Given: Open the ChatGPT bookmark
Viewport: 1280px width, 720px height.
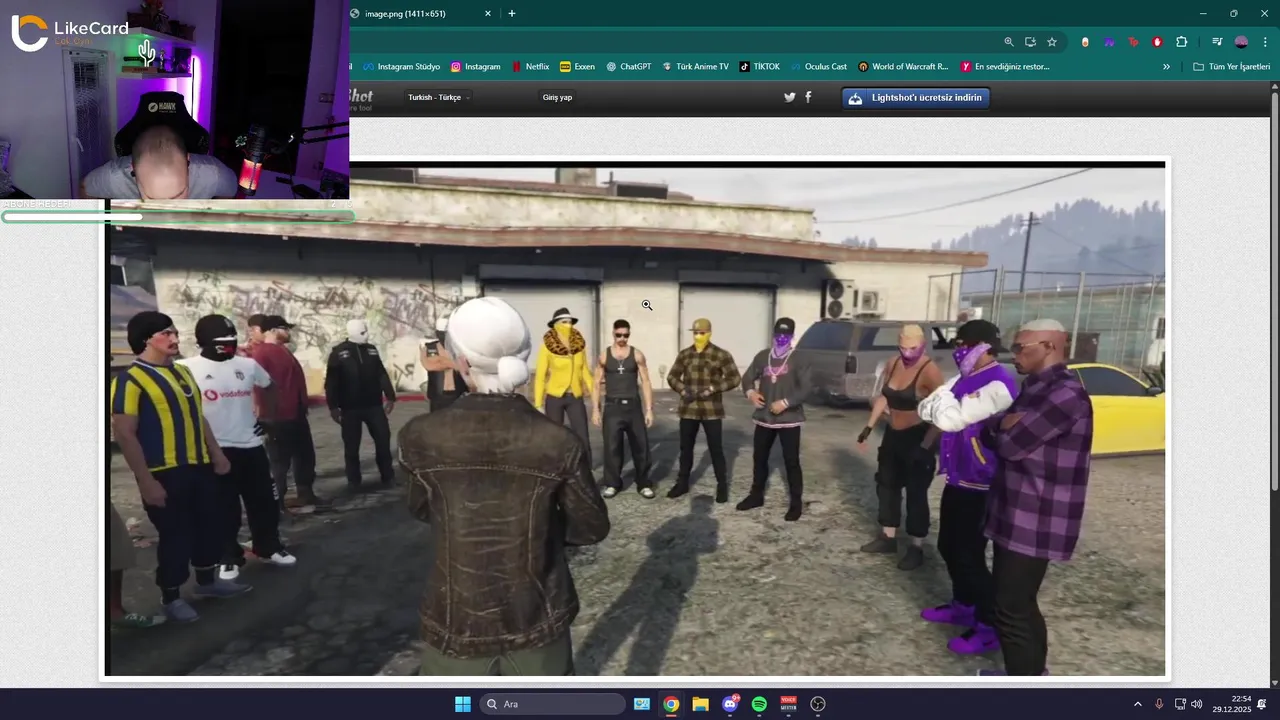Looking at the screenshot, I should pyautogui.click(x=628, y=67).
